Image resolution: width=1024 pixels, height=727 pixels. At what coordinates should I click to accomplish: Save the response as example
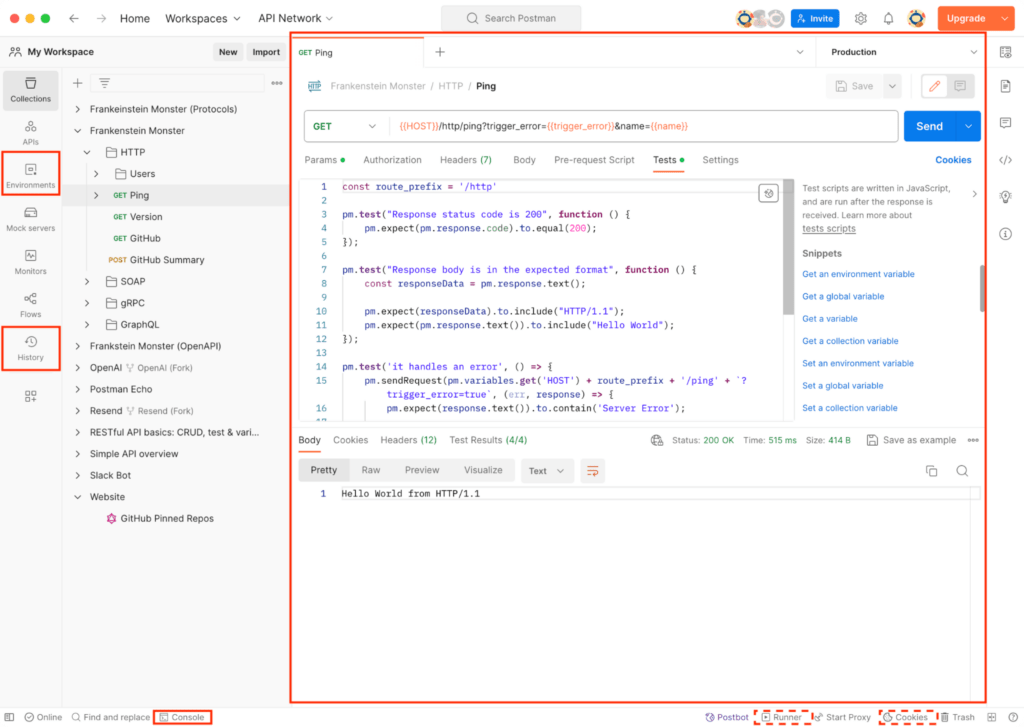[912, 440]
